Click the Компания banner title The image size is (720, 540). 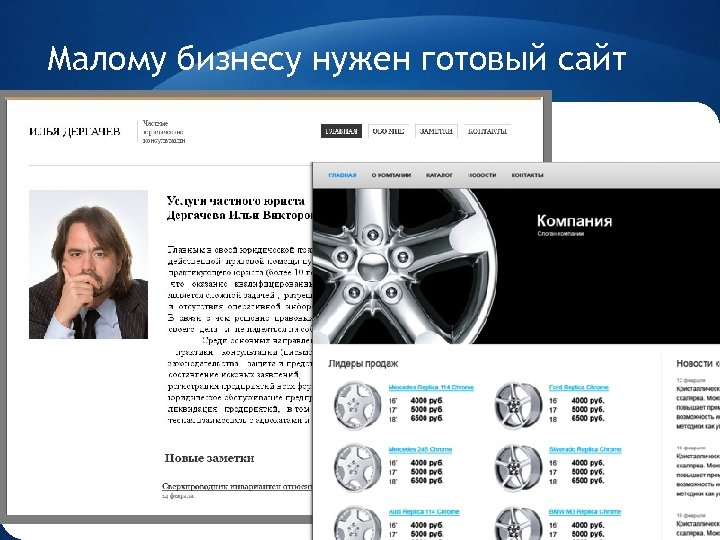[574, 221]
